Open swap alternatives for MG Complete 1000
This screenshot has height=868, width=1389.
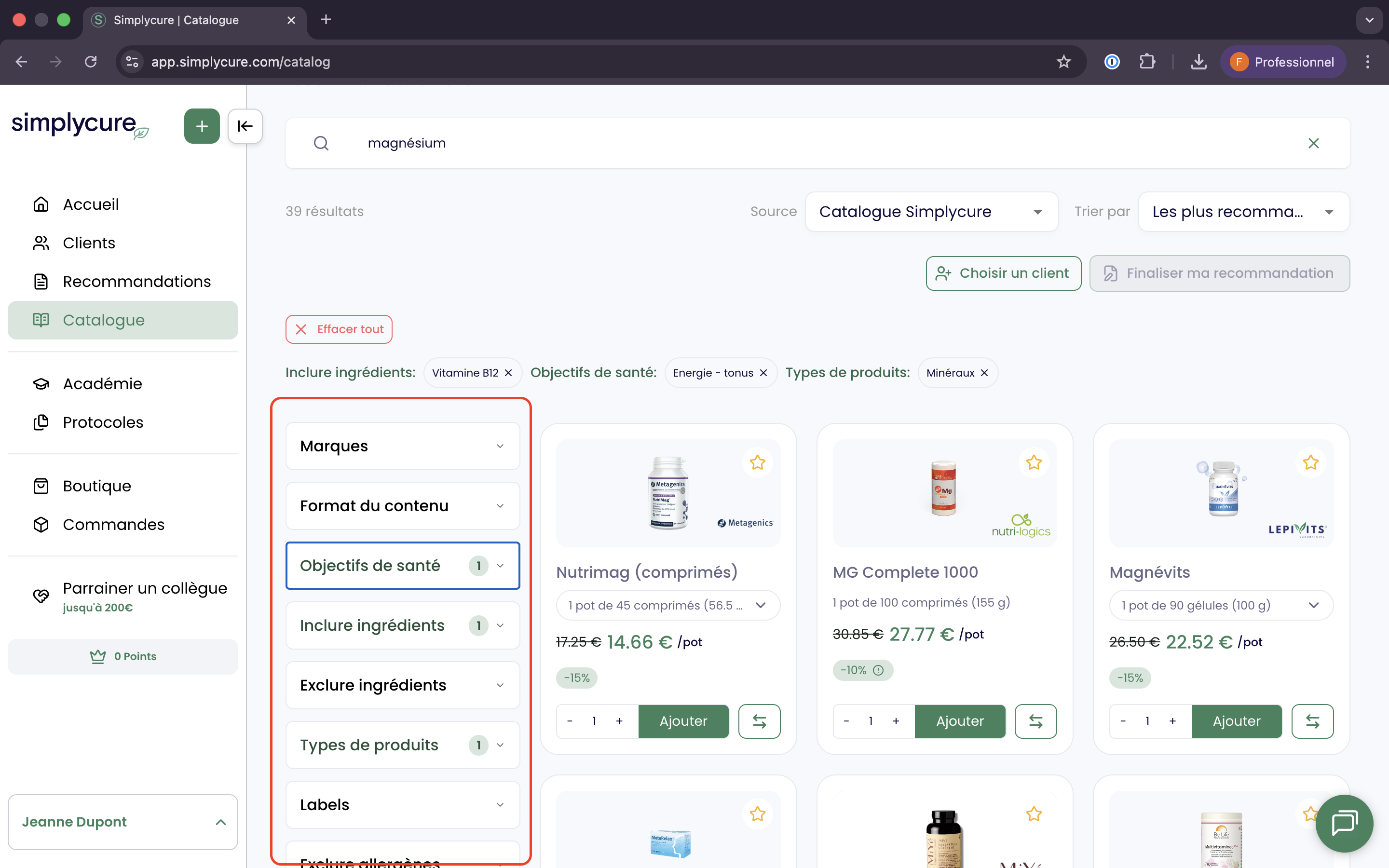point(1035,721)
